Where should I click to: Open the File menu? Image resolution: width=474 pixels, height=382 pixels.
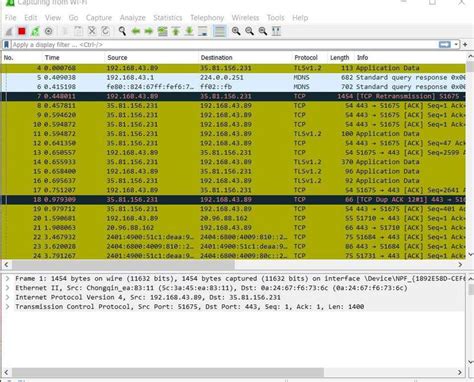click(10, 18)
